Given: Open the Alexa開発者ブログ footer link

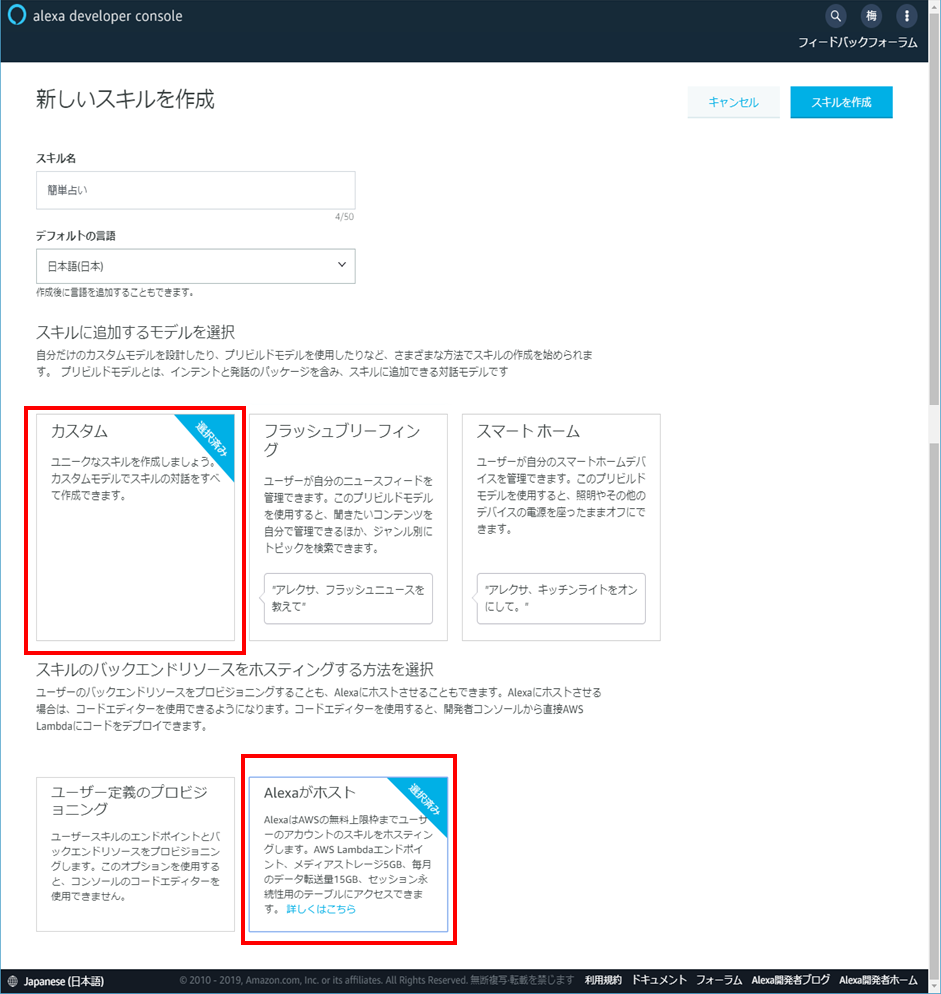Looking at the screenshot, I should pyautogui.click(x=791, y=980).
